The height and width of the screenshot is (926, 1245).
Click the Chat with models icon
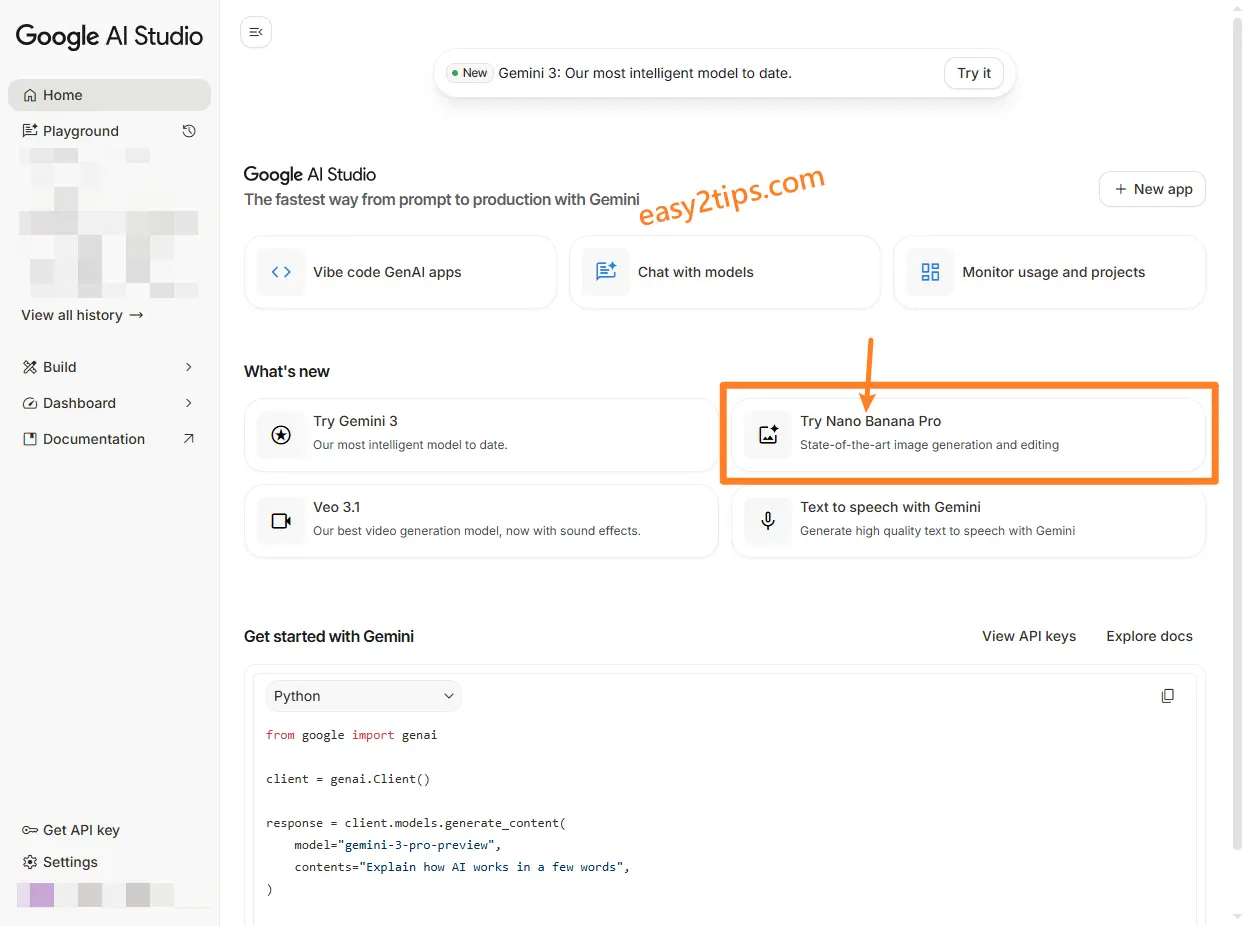point(605,271)
